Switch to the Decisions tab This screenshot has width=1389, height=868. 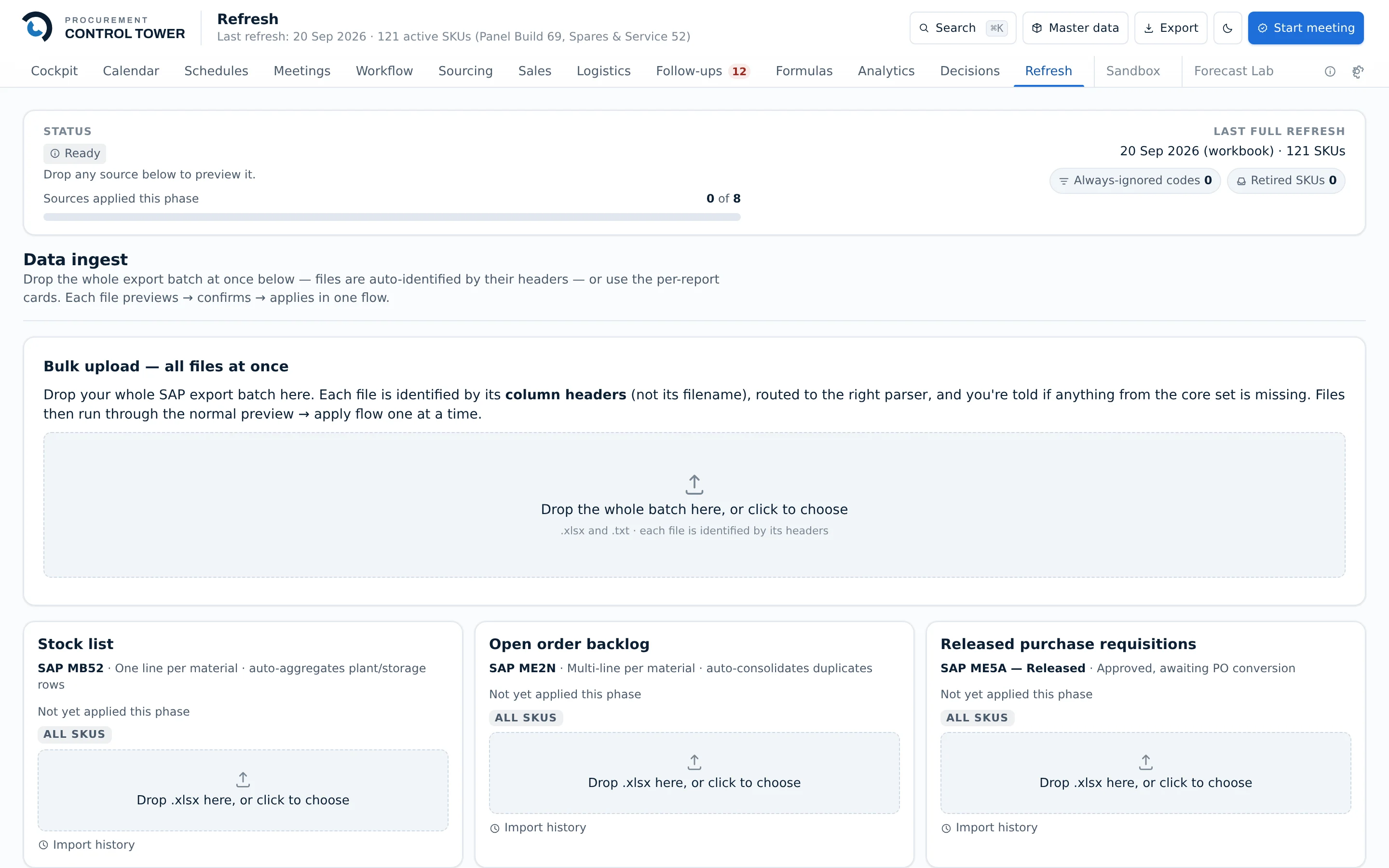969,71
